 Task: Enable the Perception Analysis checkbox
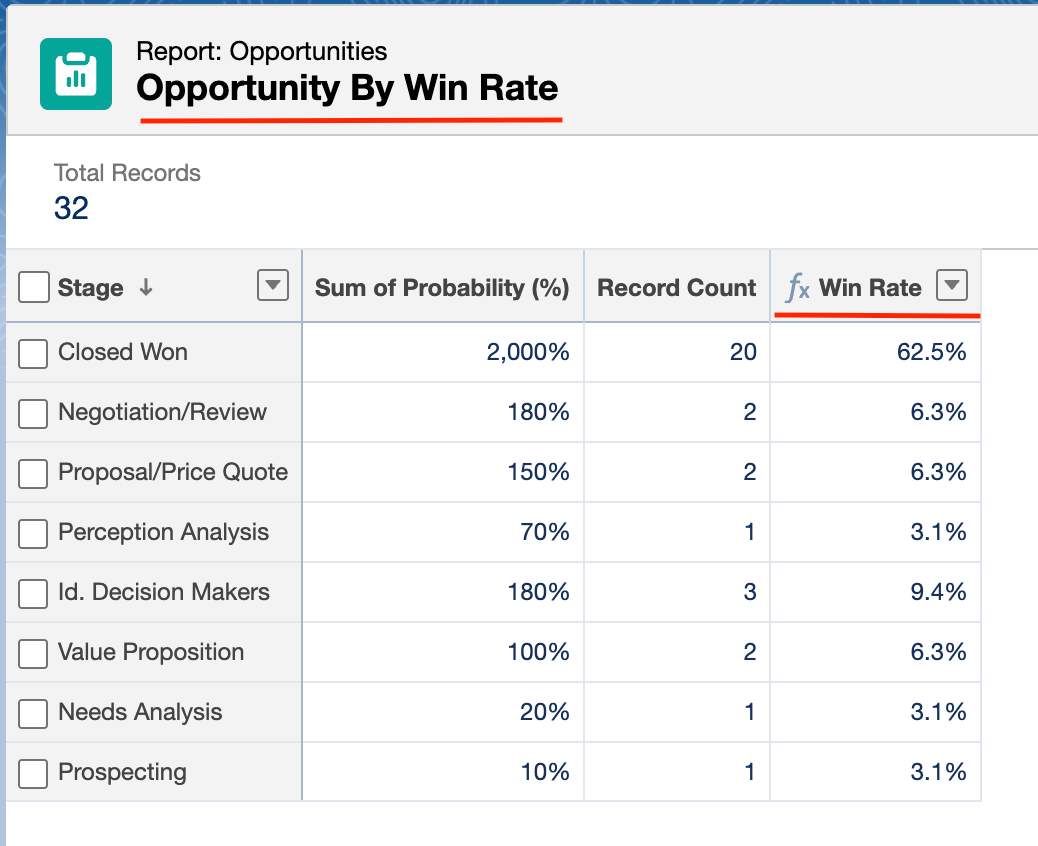point(34,533)
